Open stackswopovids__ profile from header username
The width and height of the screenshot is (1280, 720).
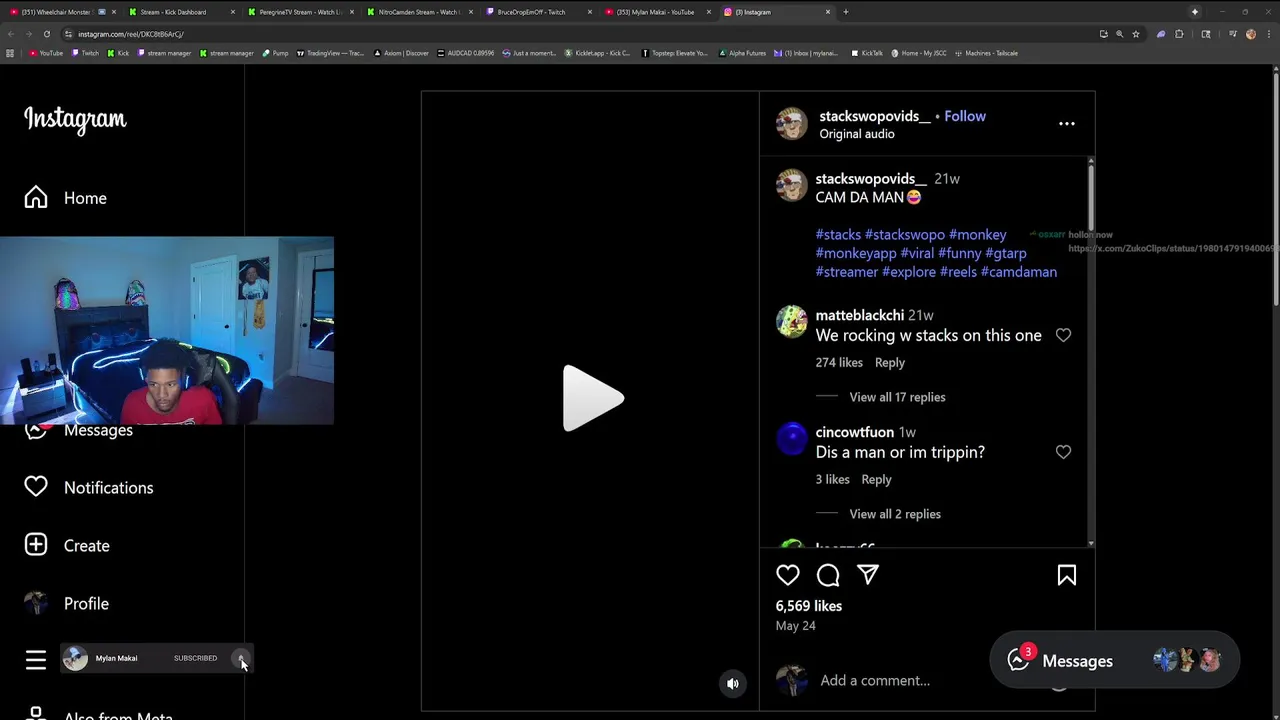coord(875,116)
